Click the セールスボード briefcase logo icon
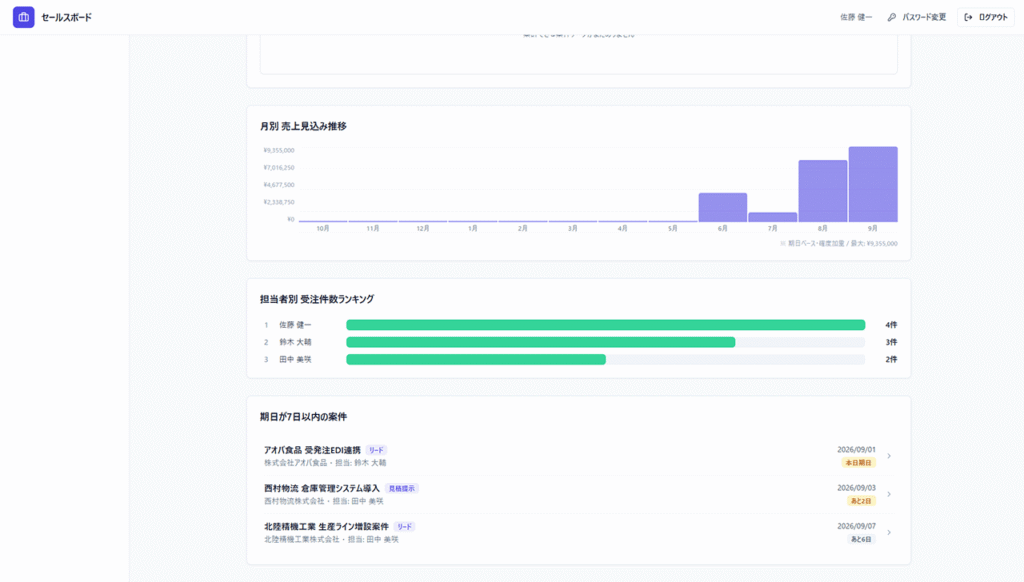The height and width of the screenshot is (582, 1024). pyautogui.click(x=24, y=17)
